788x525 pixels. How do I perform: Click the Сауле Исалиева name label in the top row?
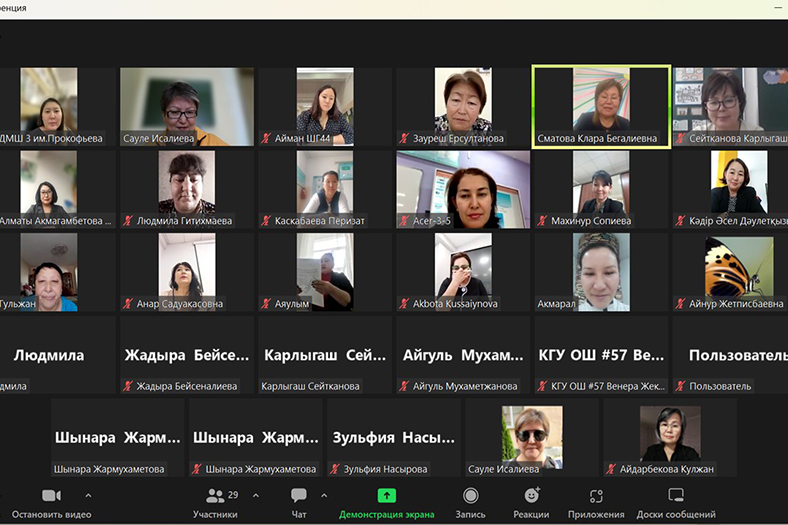[157, 139]
